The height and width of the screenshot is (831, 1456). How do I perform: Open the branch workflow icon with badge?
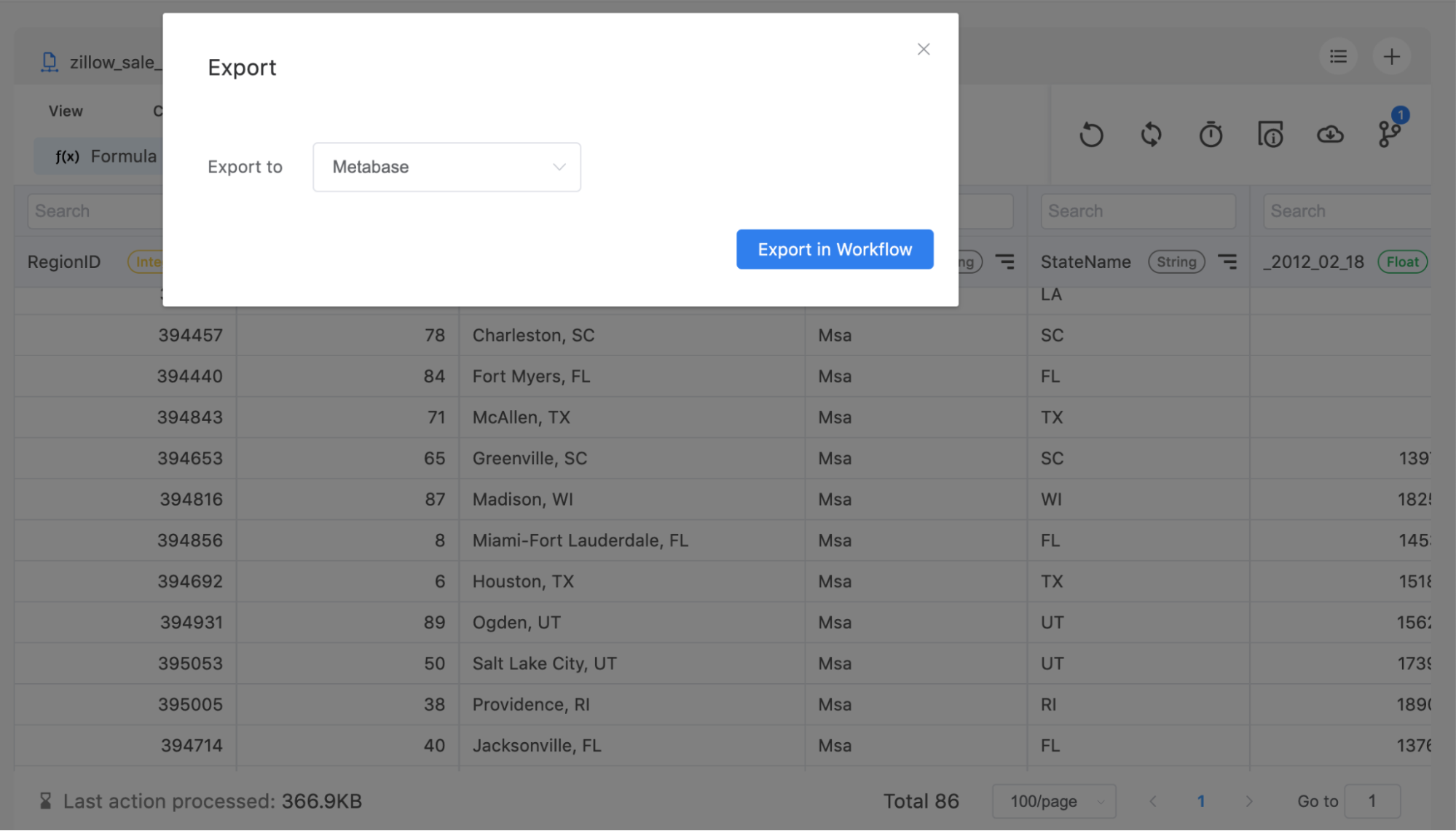1390,133
